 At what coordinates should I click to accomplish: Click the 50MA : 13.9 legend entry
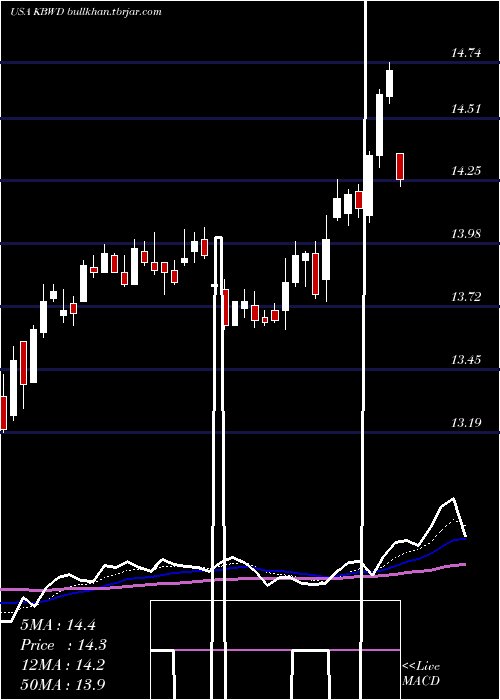62,684
